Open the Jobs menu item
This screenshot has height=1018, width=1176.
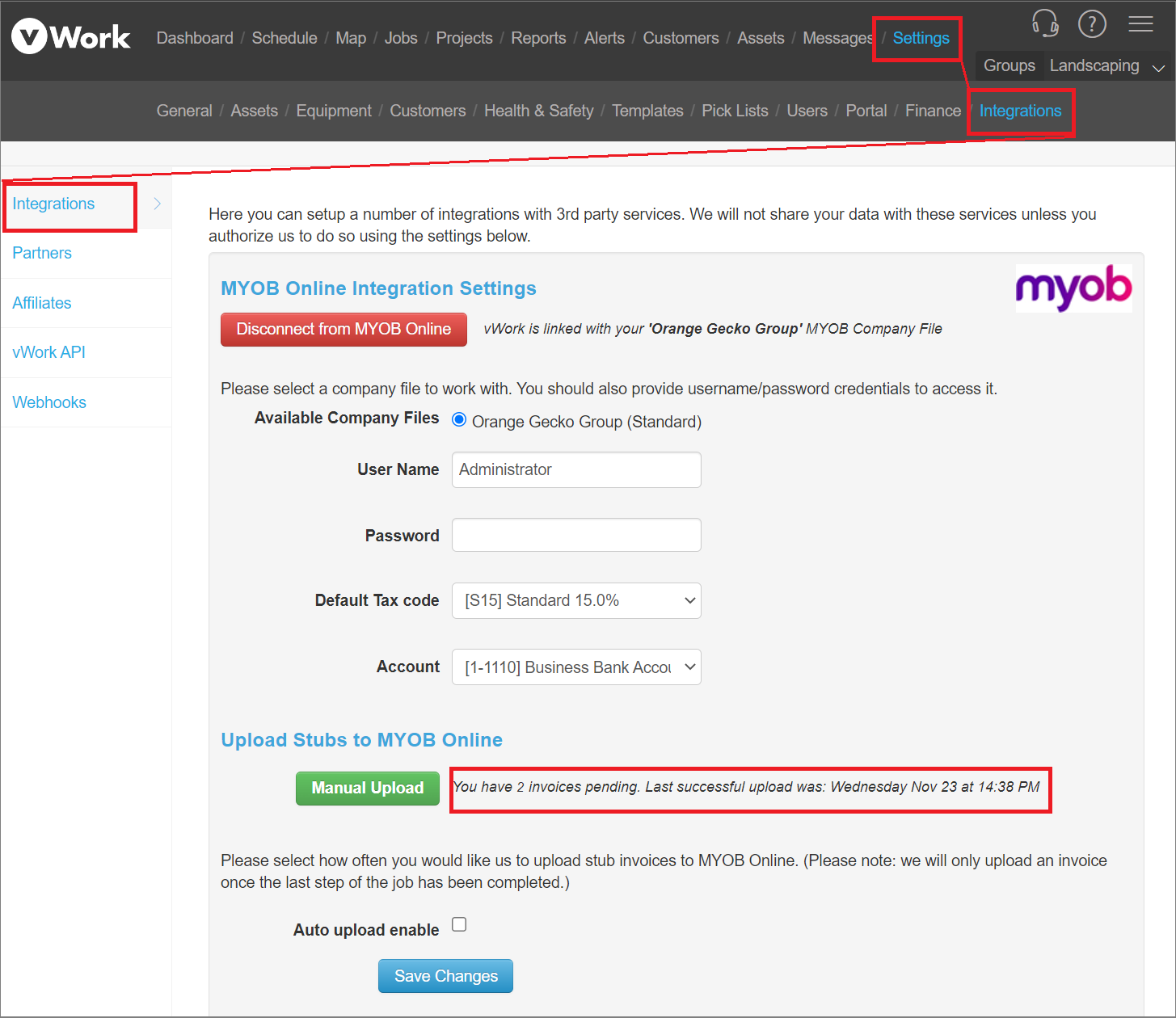coord(401,38)
